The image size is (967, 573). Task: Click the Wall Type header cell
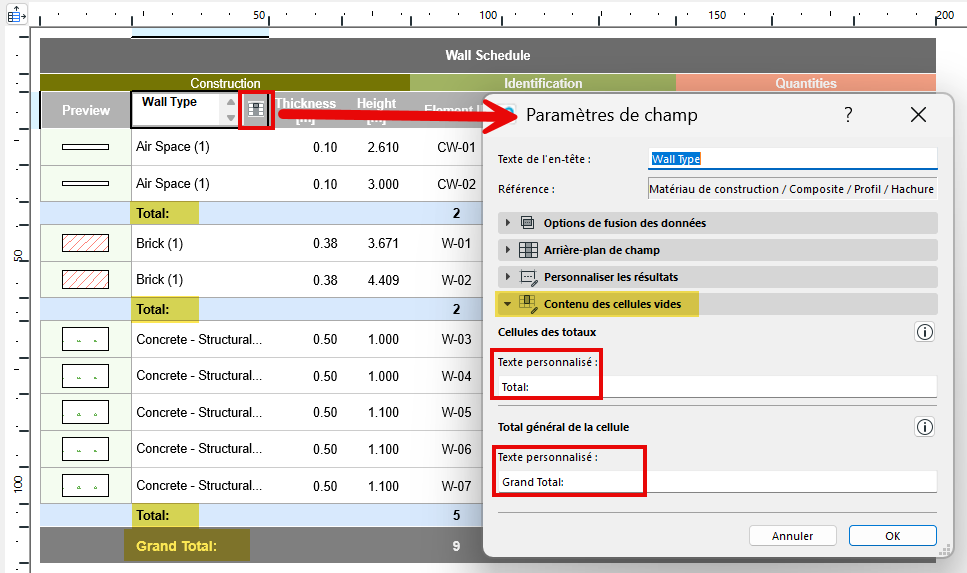tap(176, 110)
